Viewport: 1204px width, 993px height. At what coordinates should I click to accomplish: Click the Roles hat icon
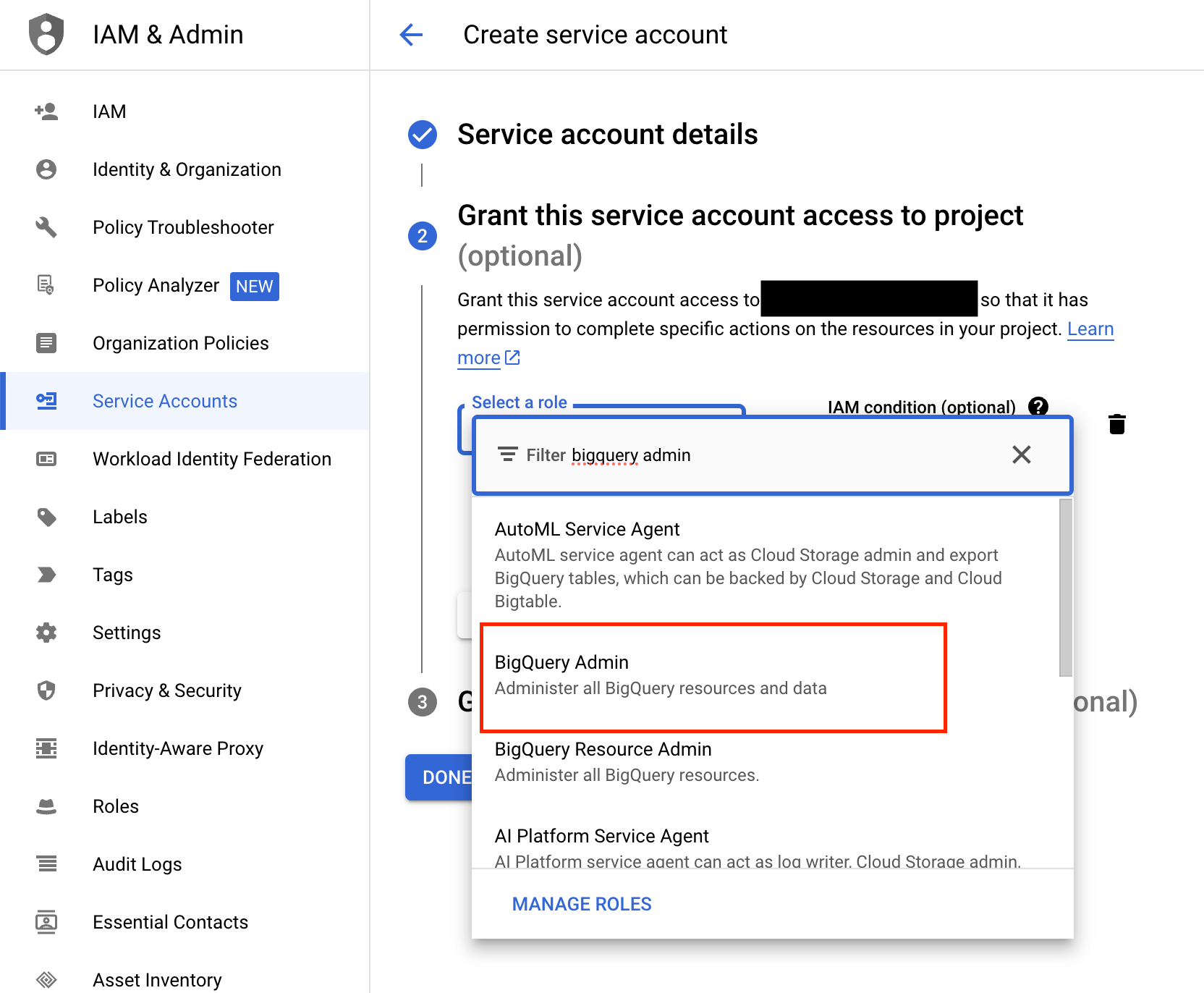46,806
